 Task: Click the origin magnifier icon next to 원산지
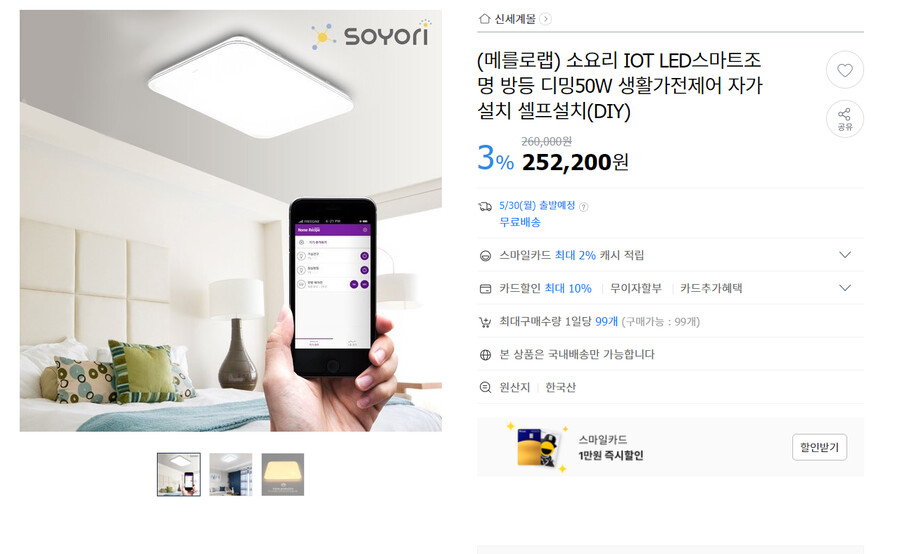click(485, 388)
